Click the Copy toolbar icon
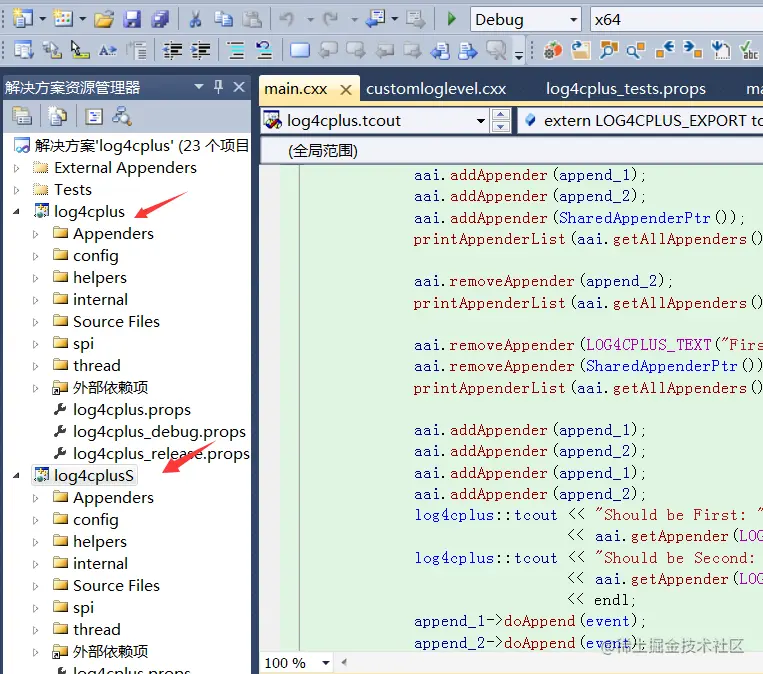763x674 pixels. [223, 19]
